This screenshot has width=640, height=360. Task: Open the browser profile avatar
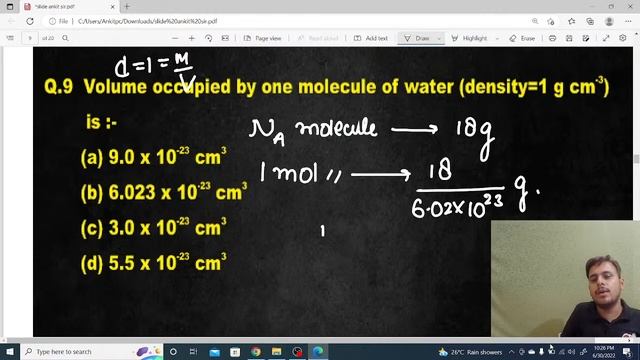pos(609,21)
